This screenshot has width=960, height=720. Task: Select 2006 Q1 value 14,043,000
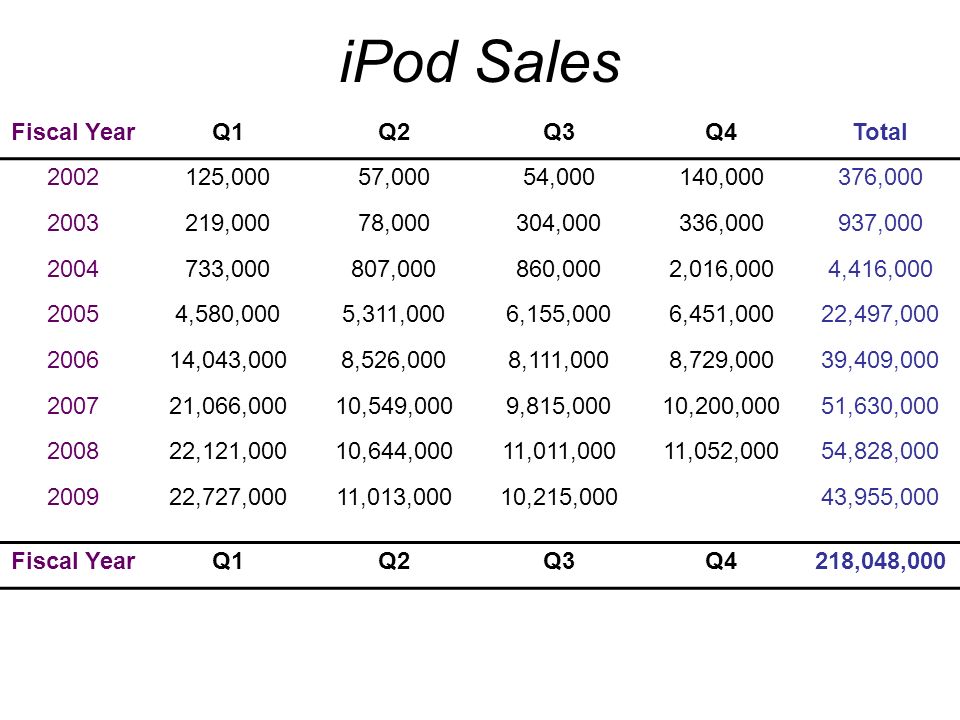(x=228, y=360)
